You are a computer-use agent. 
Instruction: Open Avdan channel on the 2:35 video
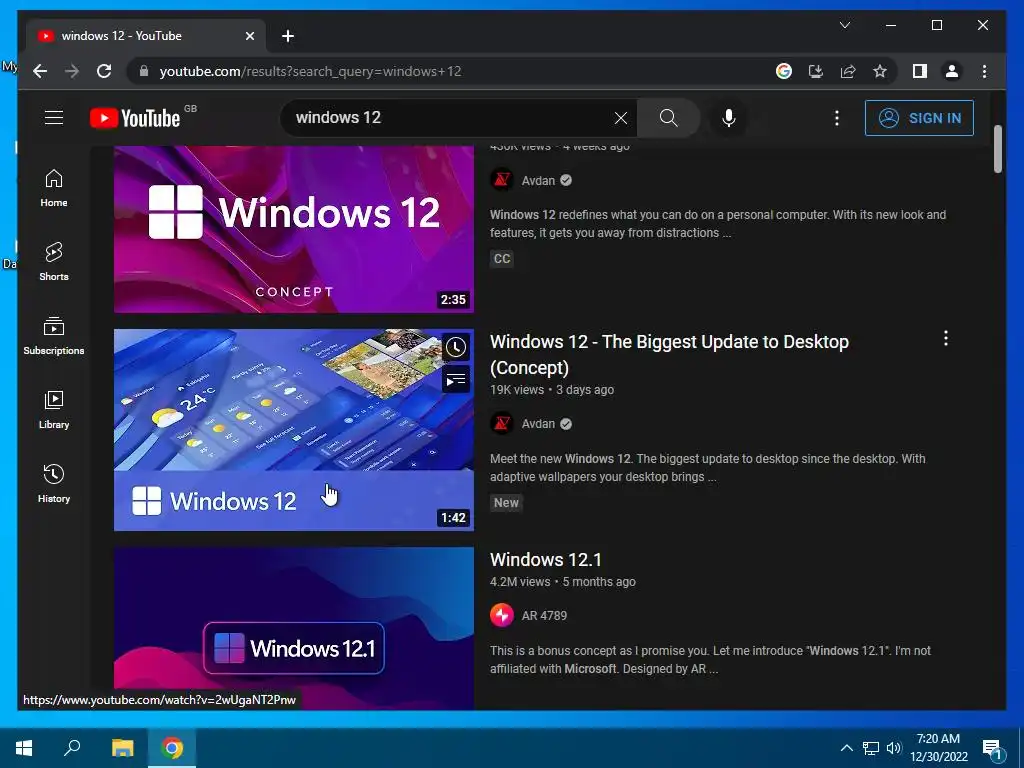(538, 181)
